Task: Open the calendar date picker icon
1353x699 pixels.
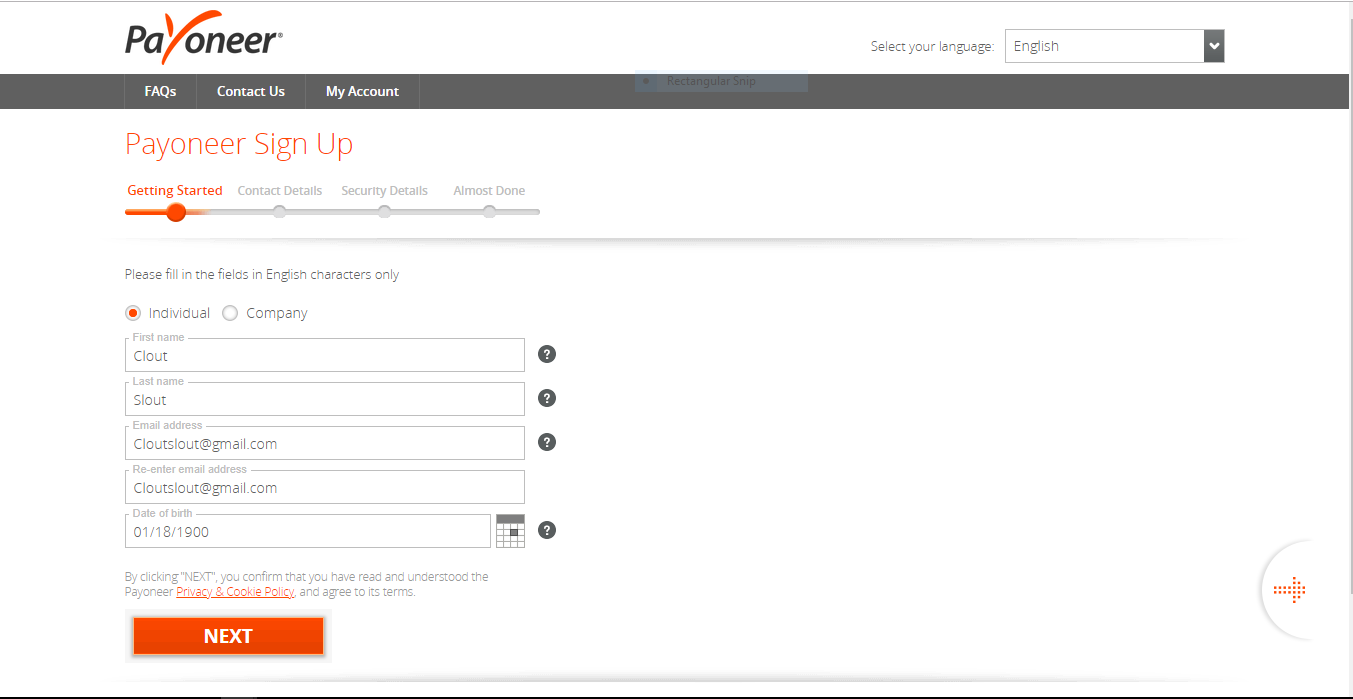Action: (x=510, y=531)
